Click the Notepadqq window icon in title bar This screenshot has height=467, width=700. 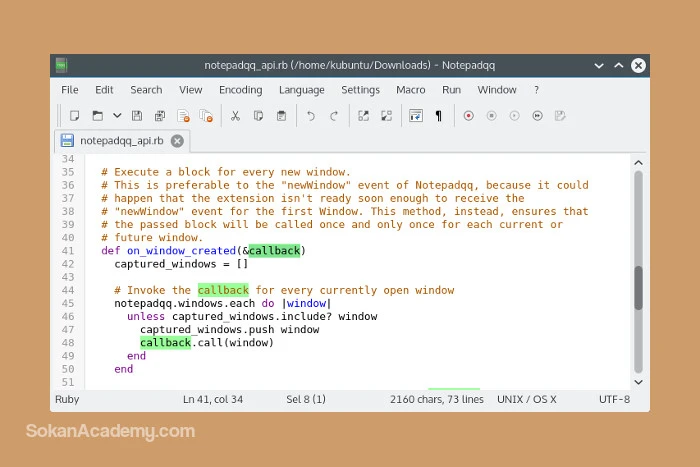62,65
